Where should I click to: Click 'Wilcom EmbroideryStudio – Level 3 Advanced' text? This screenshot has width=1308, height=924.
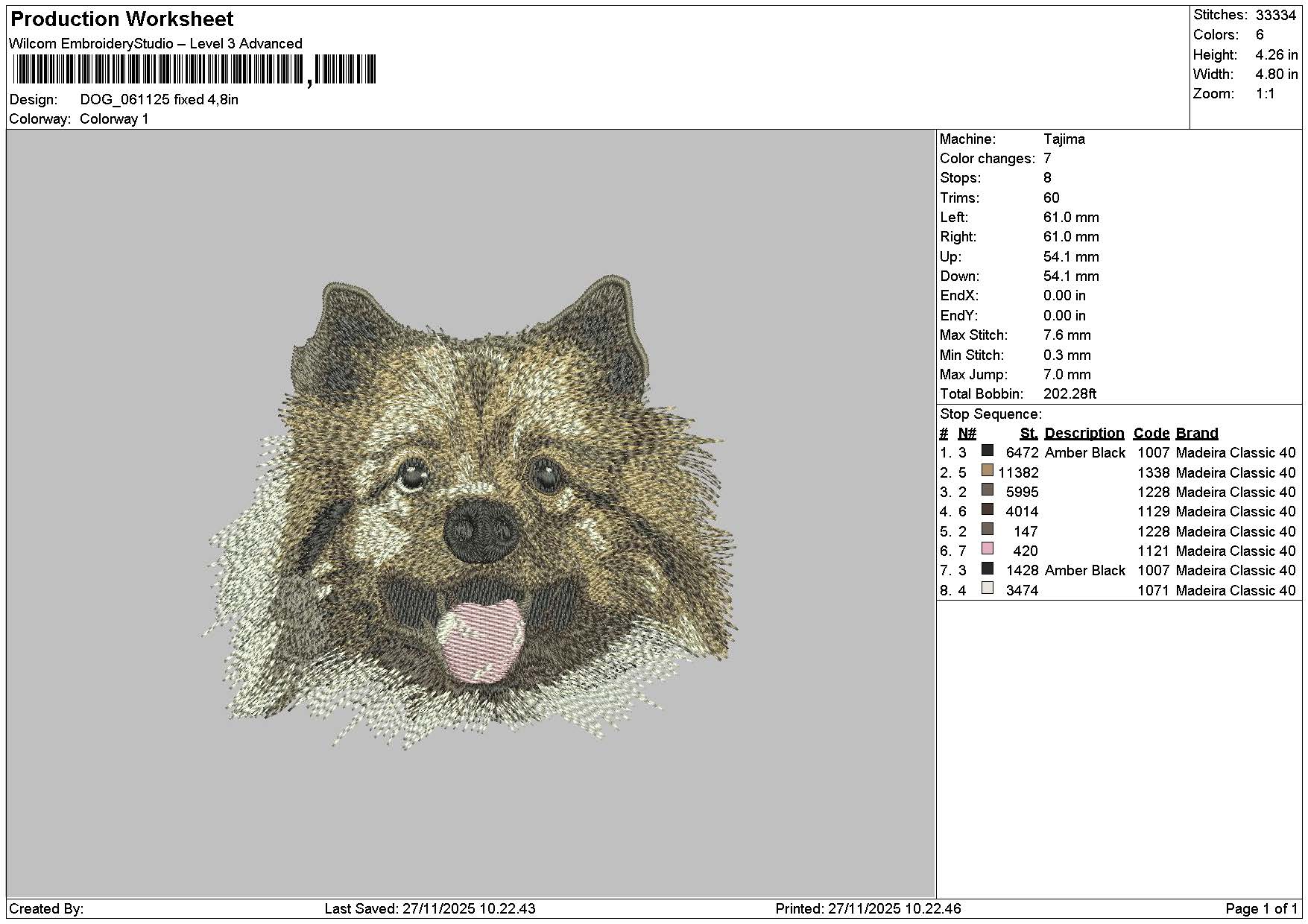(x=156, y=43)
